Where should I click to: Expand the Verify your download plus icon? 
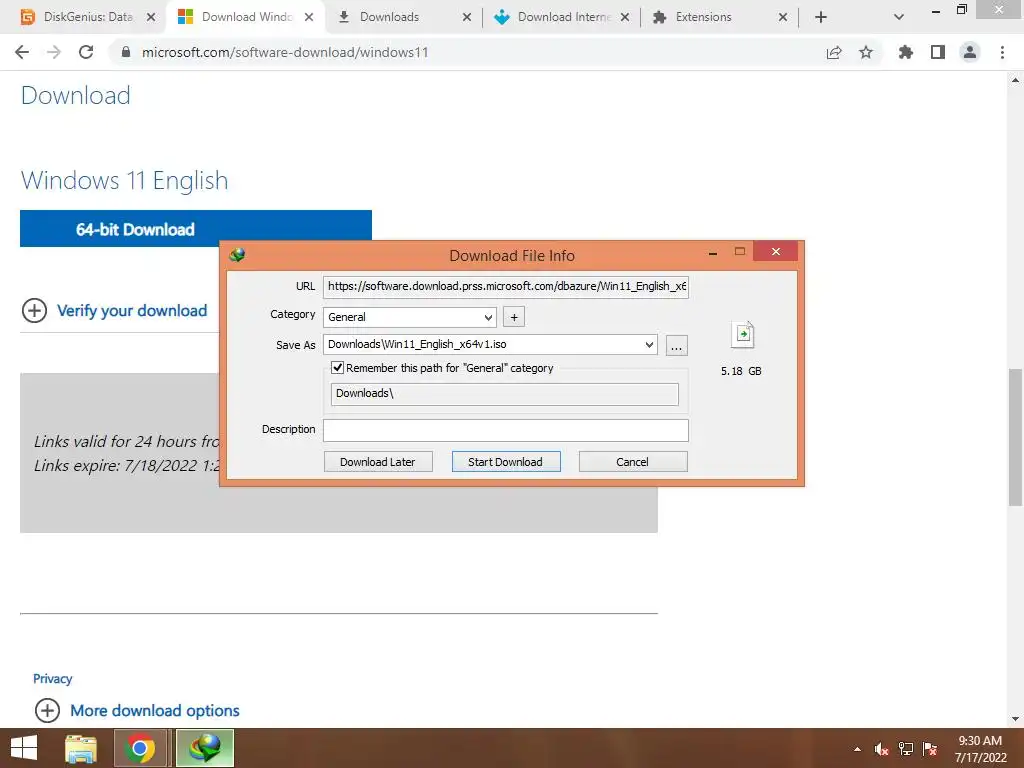point(35,311)
